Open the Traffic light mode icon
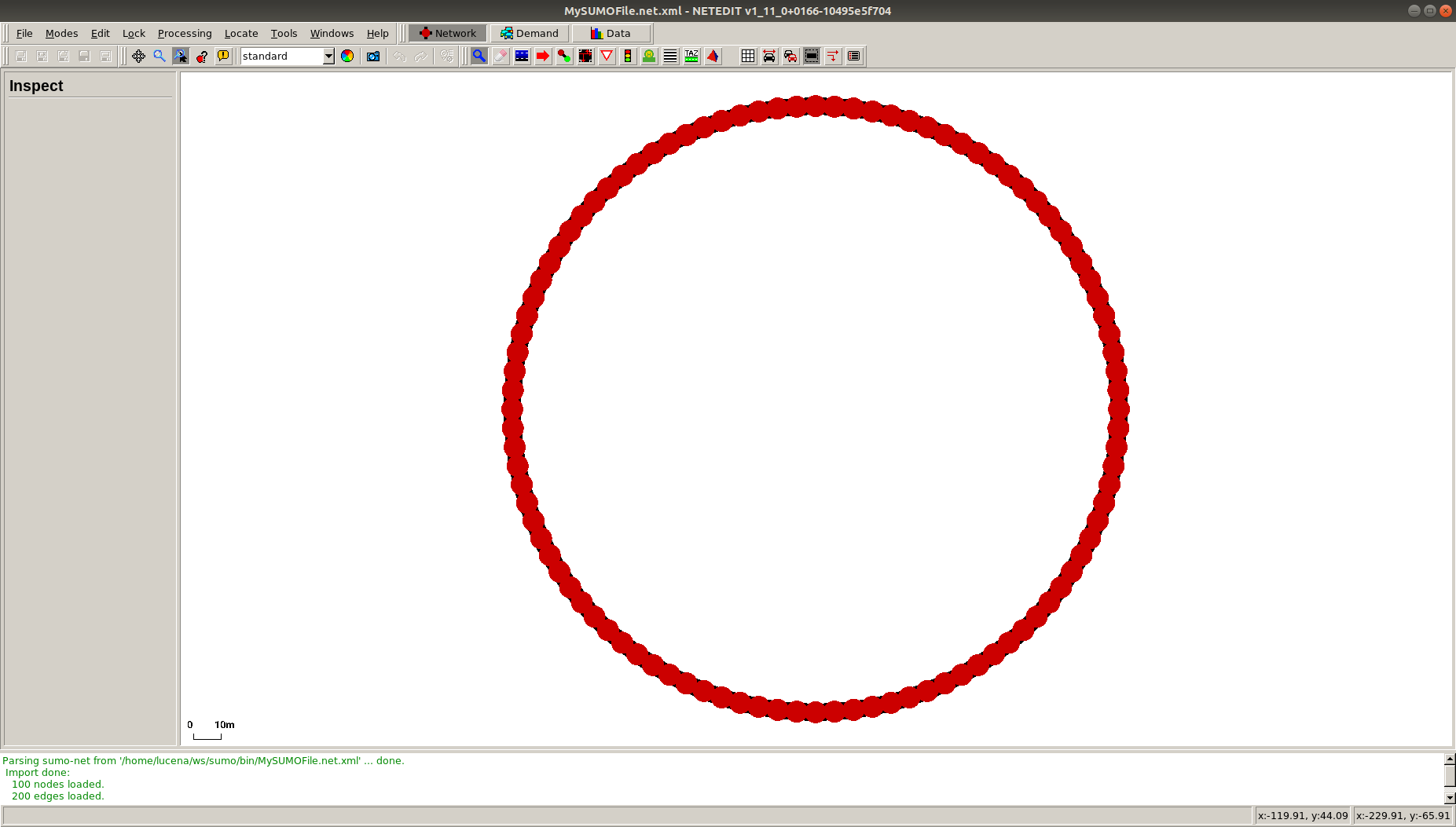Viewport: 1456px width, 827px height. [628, 56]
